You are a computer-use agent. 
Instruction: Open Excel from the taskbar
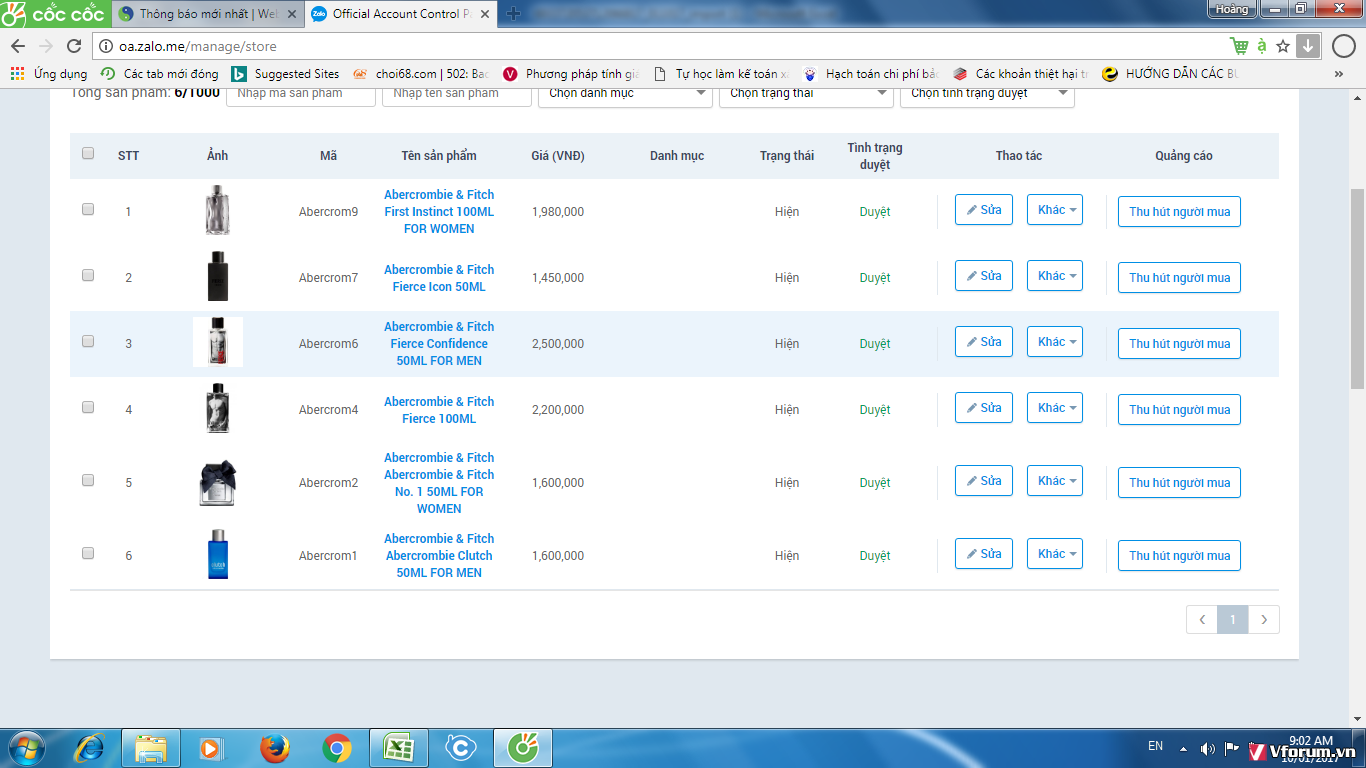coord(398,748)
